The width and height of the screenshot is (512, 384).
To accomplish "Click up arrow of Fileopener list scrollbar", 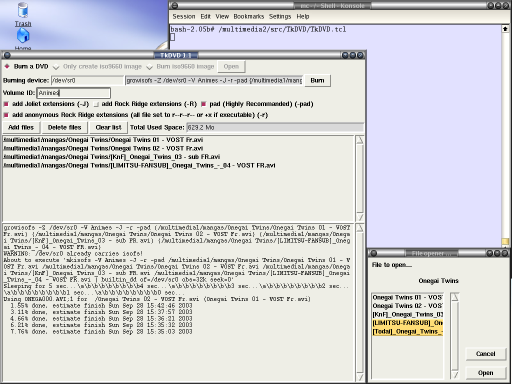I will (x=455, y=297).
